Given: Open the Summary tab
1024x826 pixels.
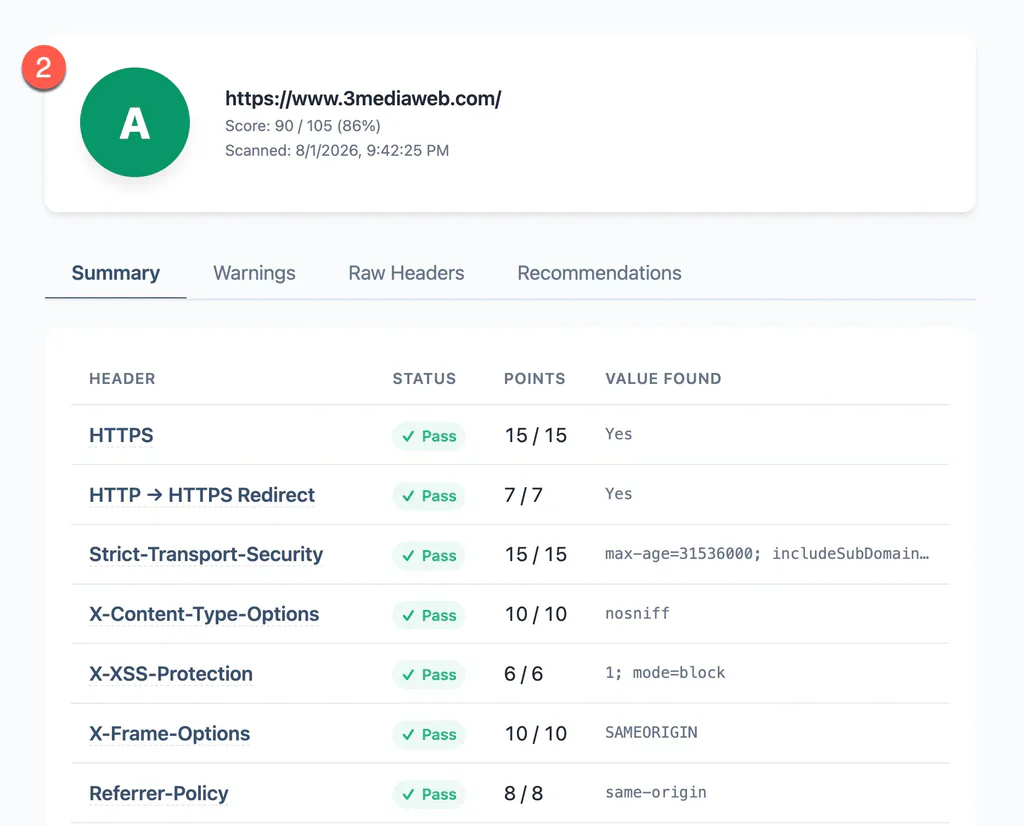Looking at the screenshot, I should click(x=116, y=273).
